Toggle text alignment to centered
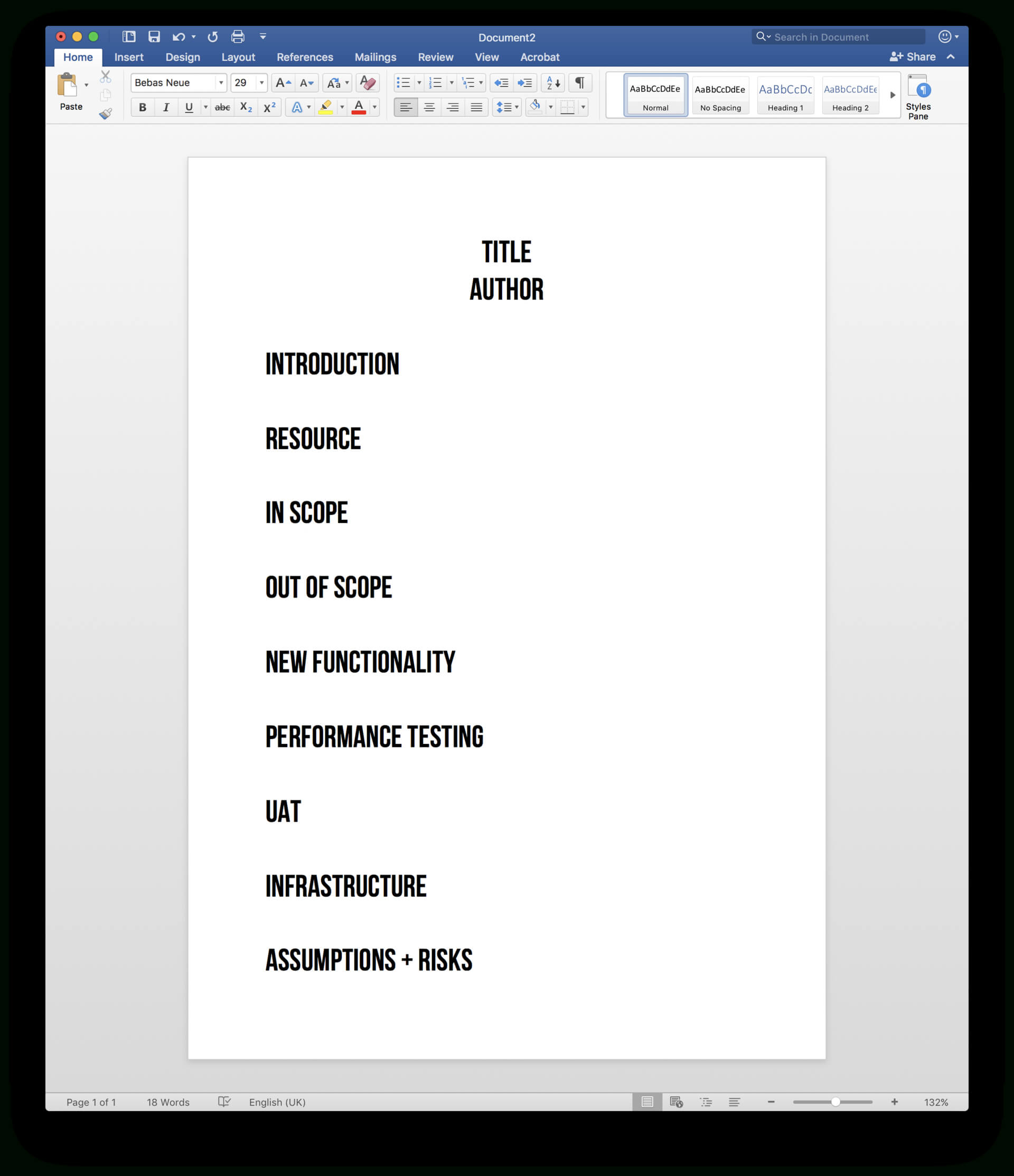Image resolution: width=1014 pixels, height=1176 pixels. click(426, 109)
